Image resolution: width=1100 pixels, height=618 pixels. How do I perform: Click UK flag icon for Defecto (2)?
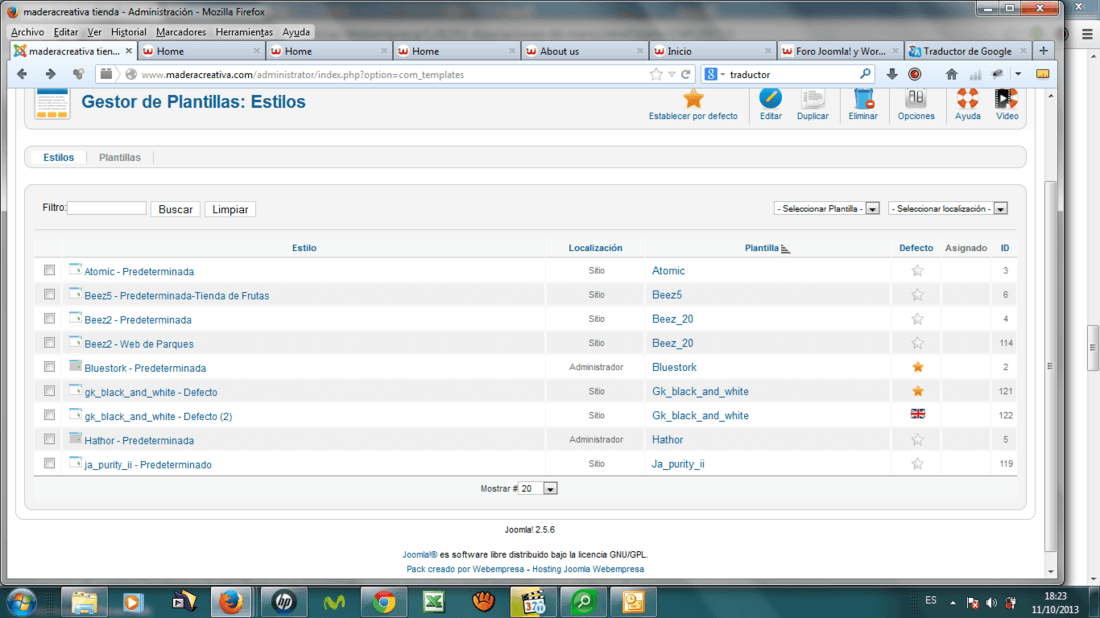(918, 414)
